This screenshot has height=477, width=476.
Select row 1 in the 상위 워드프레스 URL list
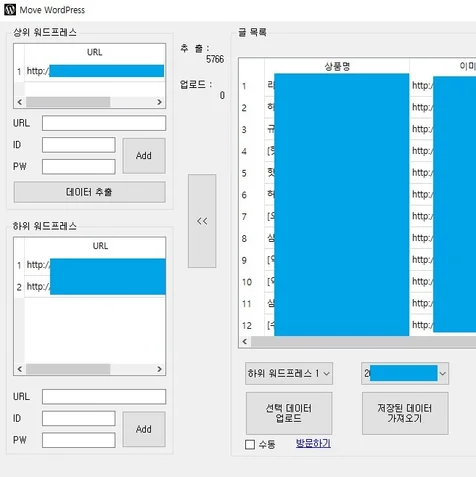tap(90, 71)
